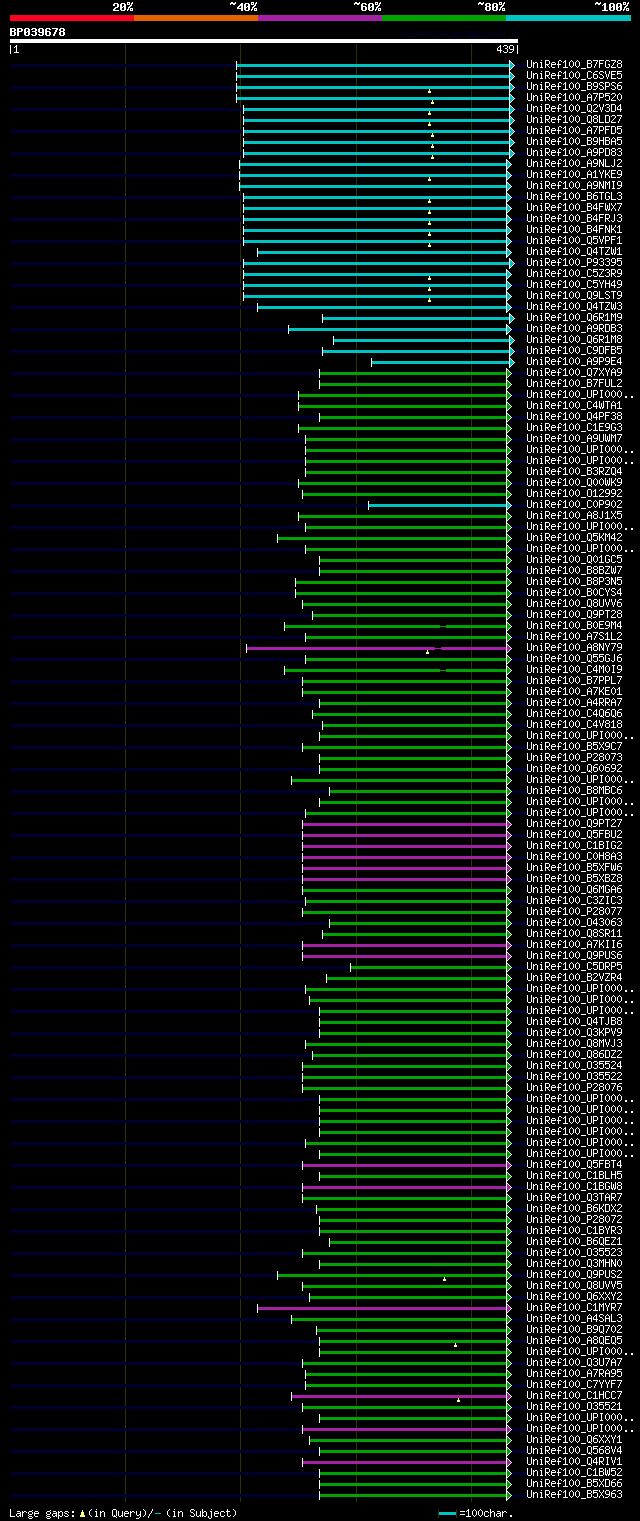Open the UniRef100_O43063 hit
Viewport: 640px width, 1521px height.
[x=574, y=922]
